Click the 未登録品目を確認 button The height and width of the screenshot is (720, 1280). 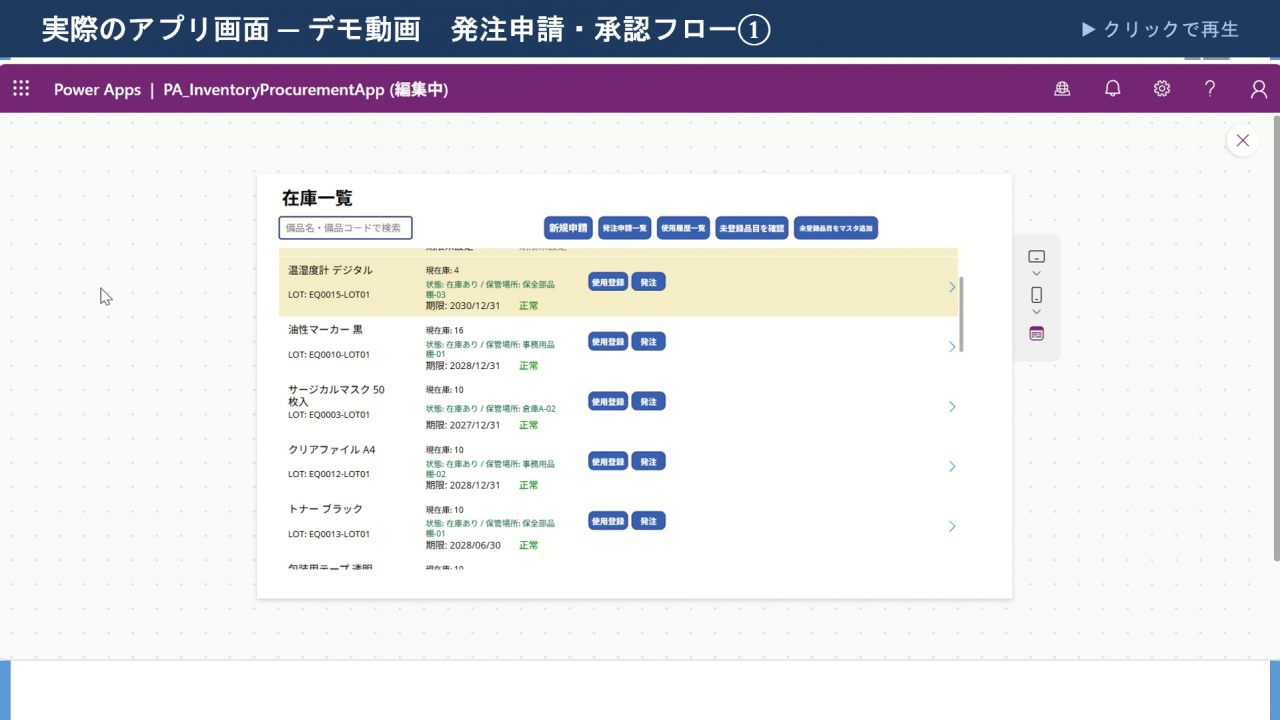[x=752, y=228]
